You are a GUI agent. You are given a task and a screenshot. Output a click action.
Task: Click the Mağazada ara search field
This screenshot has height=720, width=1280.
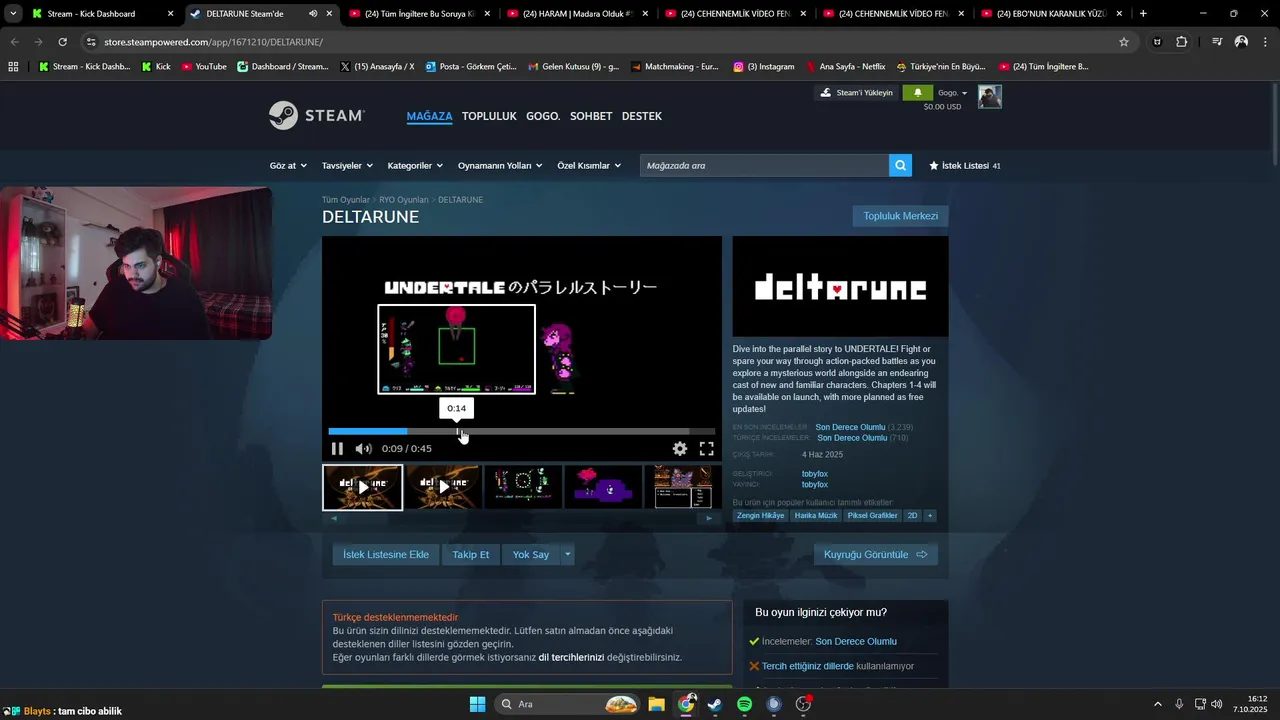click(x=764, y=165)
